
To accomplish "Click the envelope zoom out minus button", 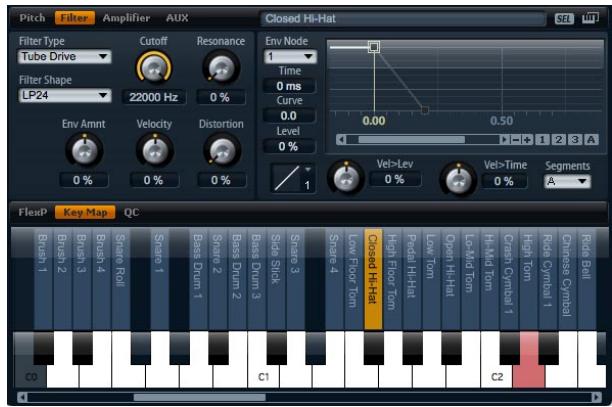I will point(516,140).
